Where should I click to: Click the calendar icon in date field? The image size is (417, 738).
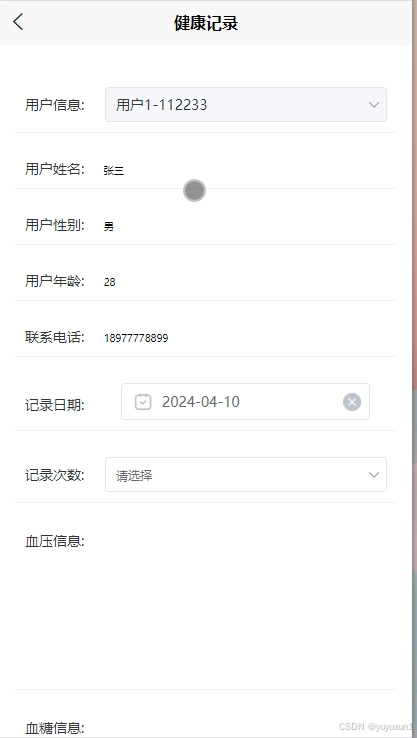(x=143, y=401)
